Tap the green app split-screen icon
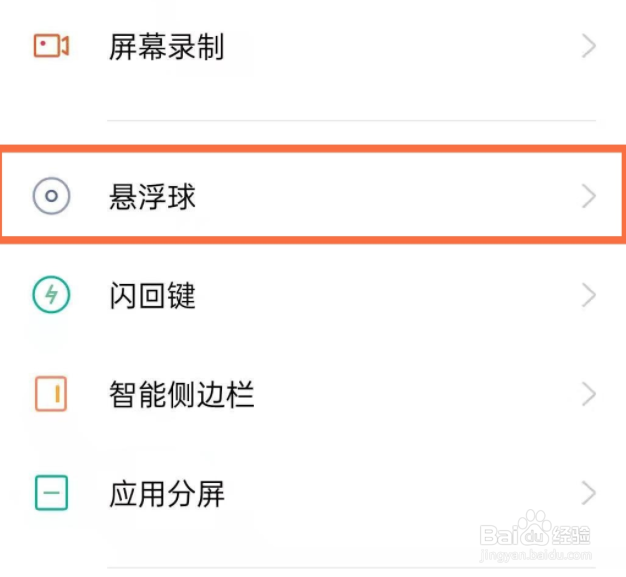The image size is (626, 577). click(x=51, y=493)
